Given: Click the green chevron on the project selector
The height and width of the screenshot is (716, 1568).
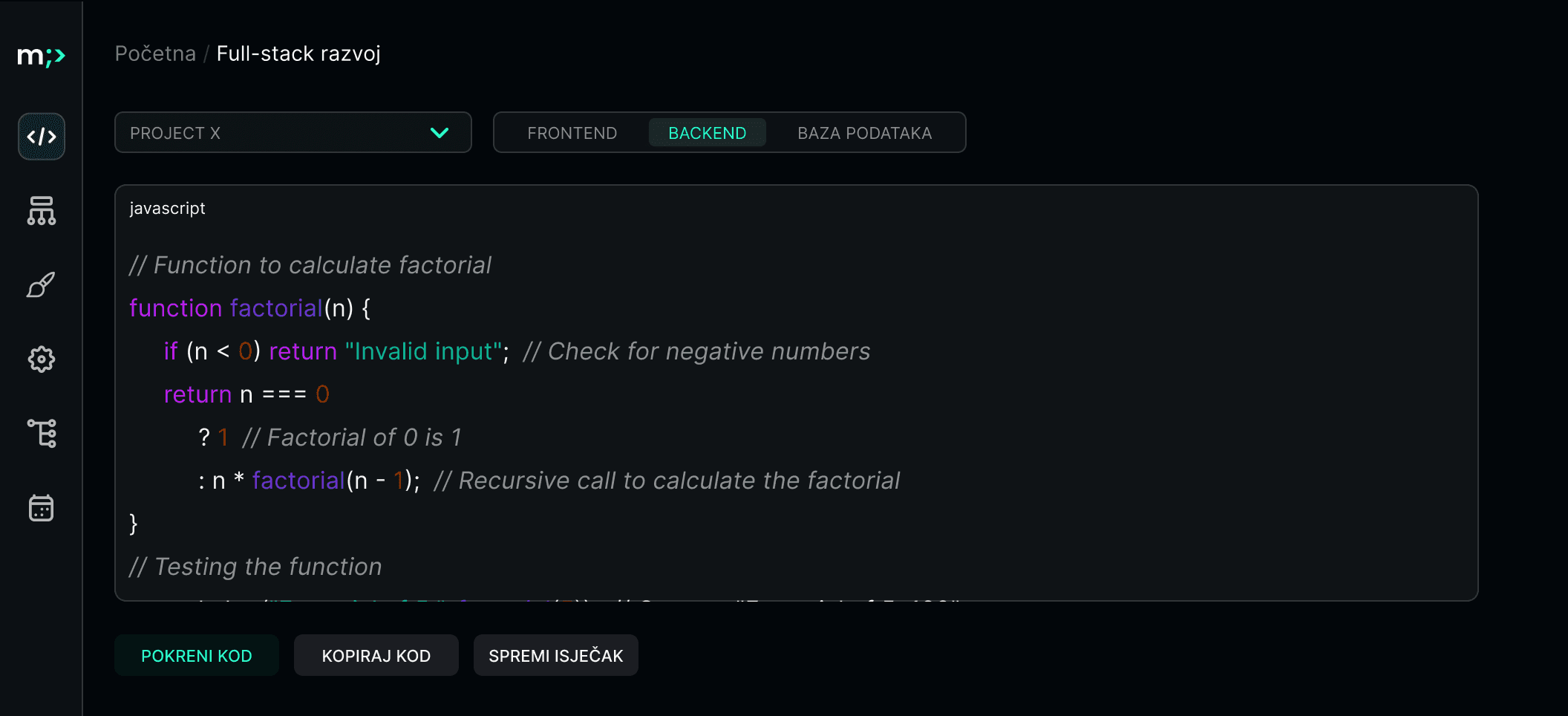Looking at the screenshot, I should (439, 133).
